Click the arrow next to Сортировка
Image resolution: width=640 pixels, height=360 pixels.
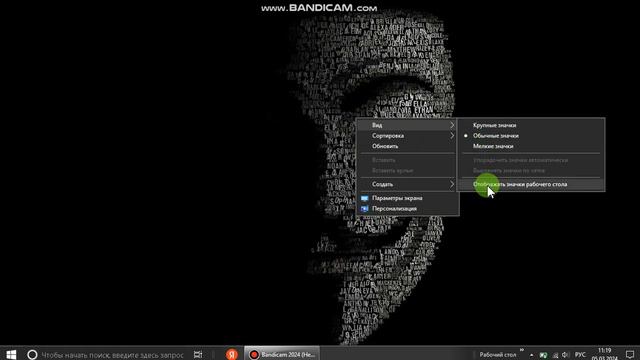coord(452,136)
